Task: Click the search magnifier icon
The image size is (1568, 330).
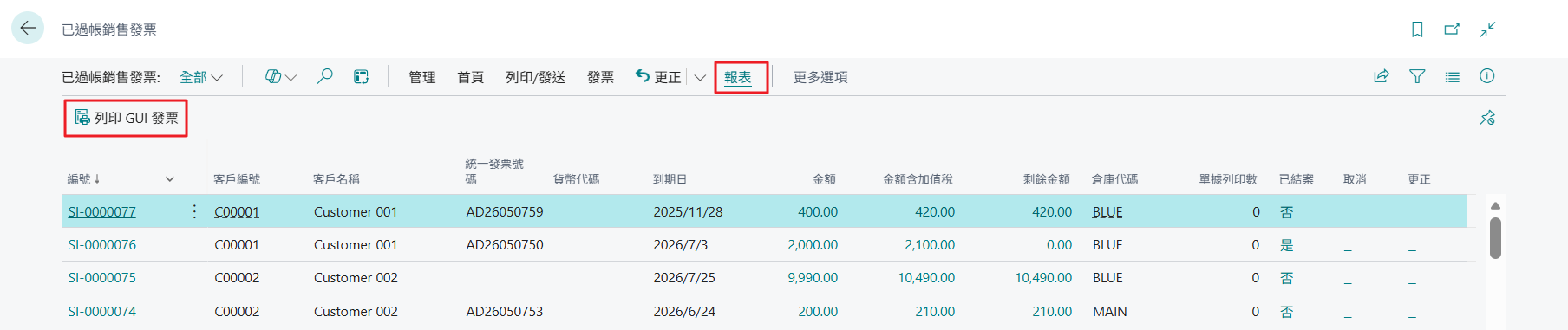Action: click(x=324, y=76)
